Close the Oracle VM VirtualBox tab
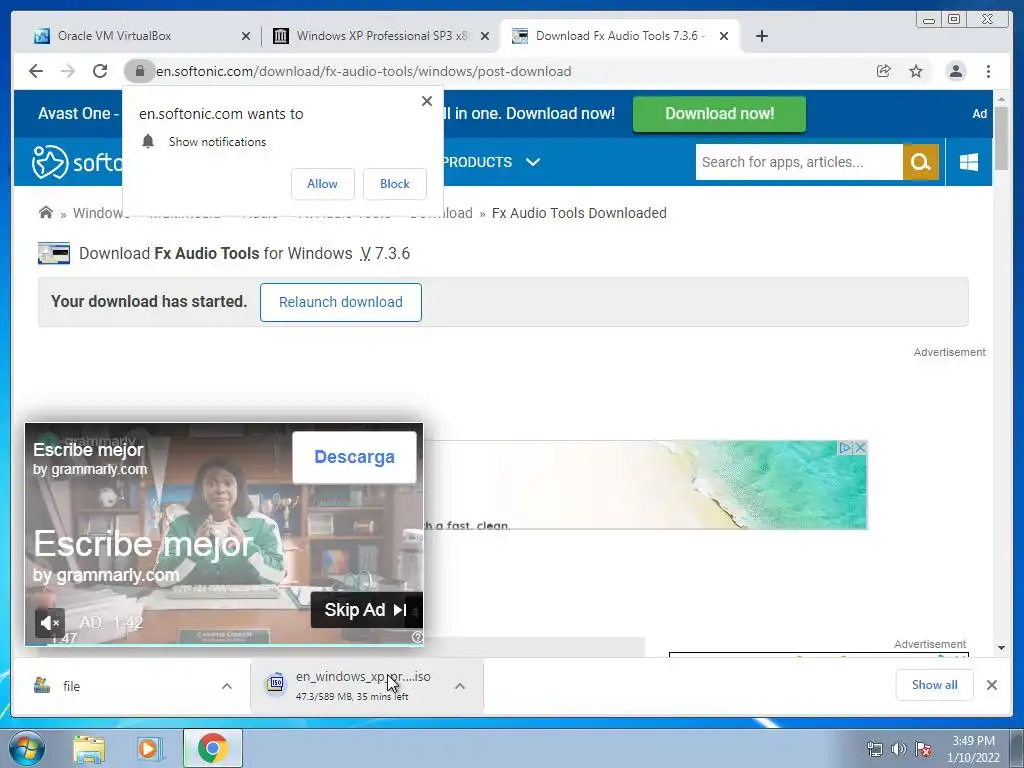The image size is (1024, 768). (246, 37)
